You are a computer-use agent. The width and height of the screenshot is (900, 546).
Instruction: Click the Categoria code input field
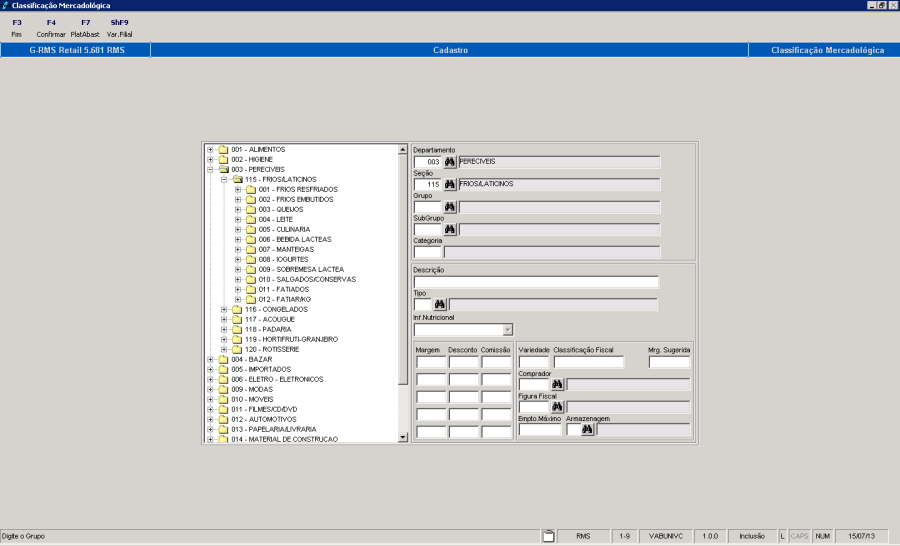(428, 252)
